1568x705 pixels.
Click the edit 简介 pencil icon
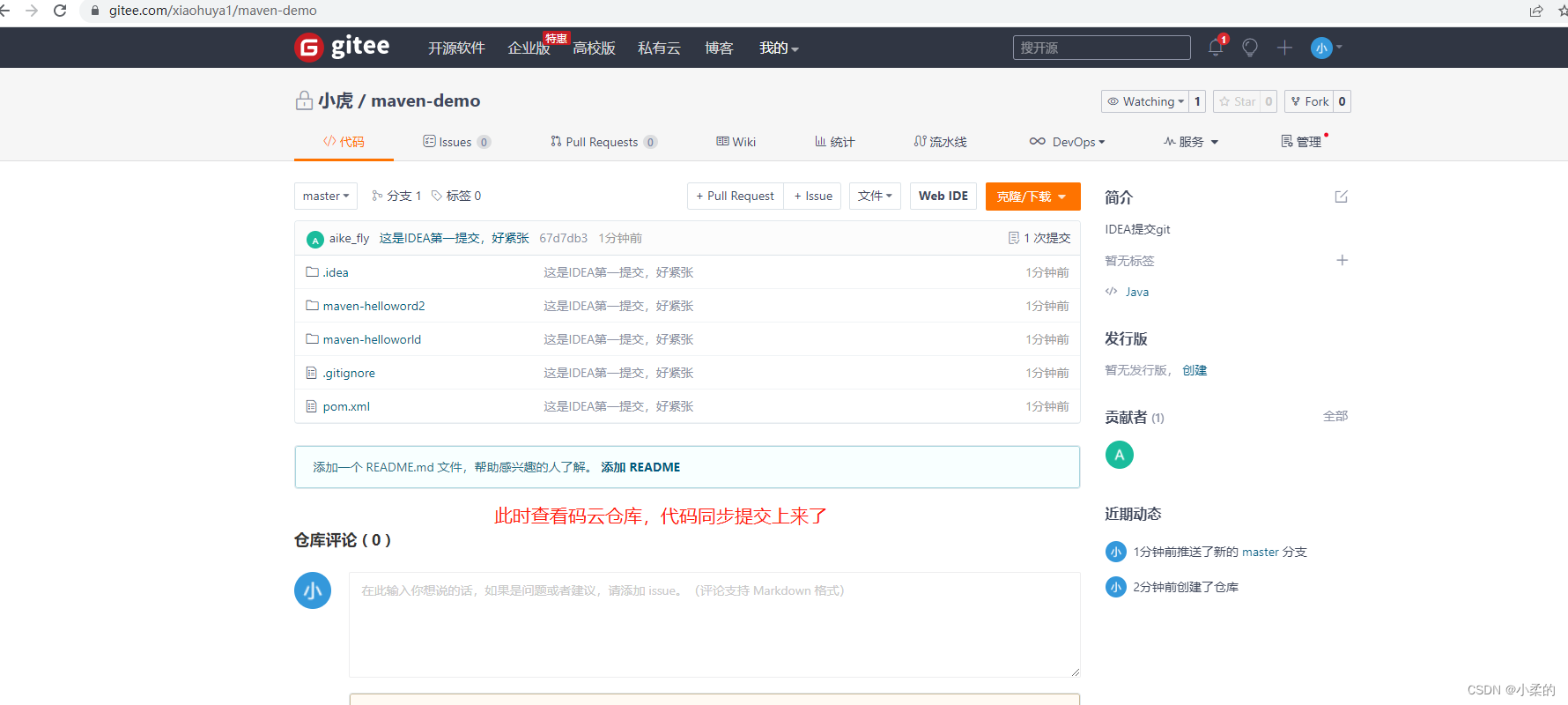coord(1341,197)
